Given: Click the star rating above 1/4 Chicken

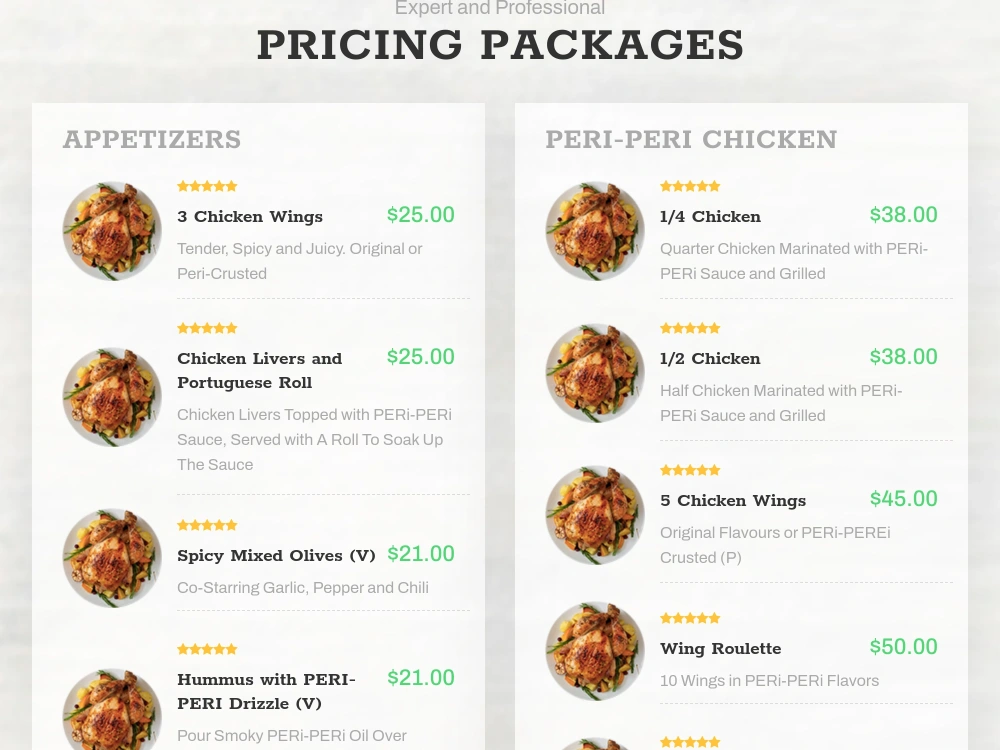Looking at the screenshot, I should (x=690, y=186).
